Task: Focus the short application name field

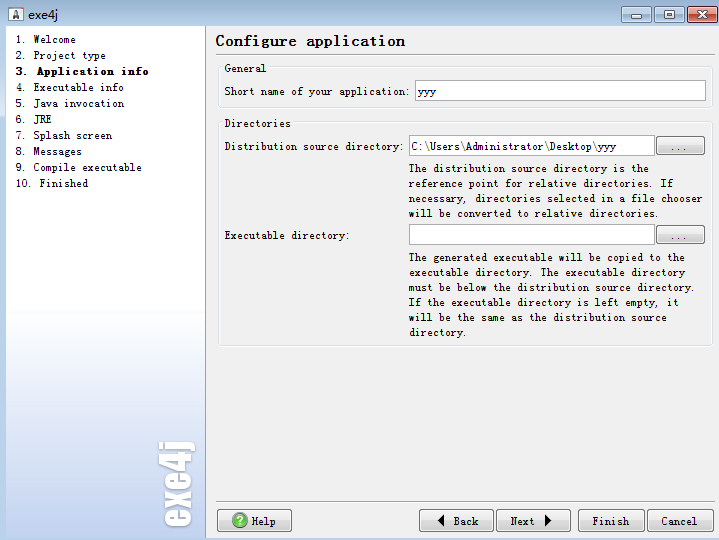Action: tap(559, 91)
